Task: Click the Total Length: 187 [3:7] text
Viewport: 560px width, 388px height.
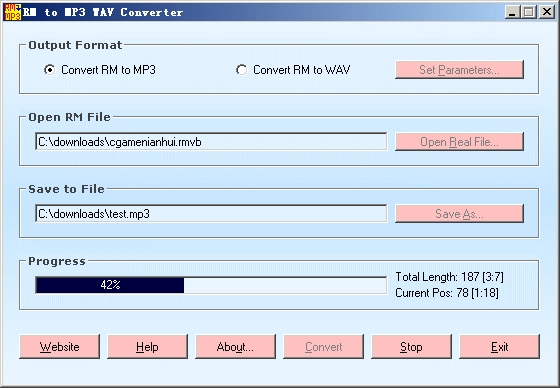Action: click(x=449, y=277)
